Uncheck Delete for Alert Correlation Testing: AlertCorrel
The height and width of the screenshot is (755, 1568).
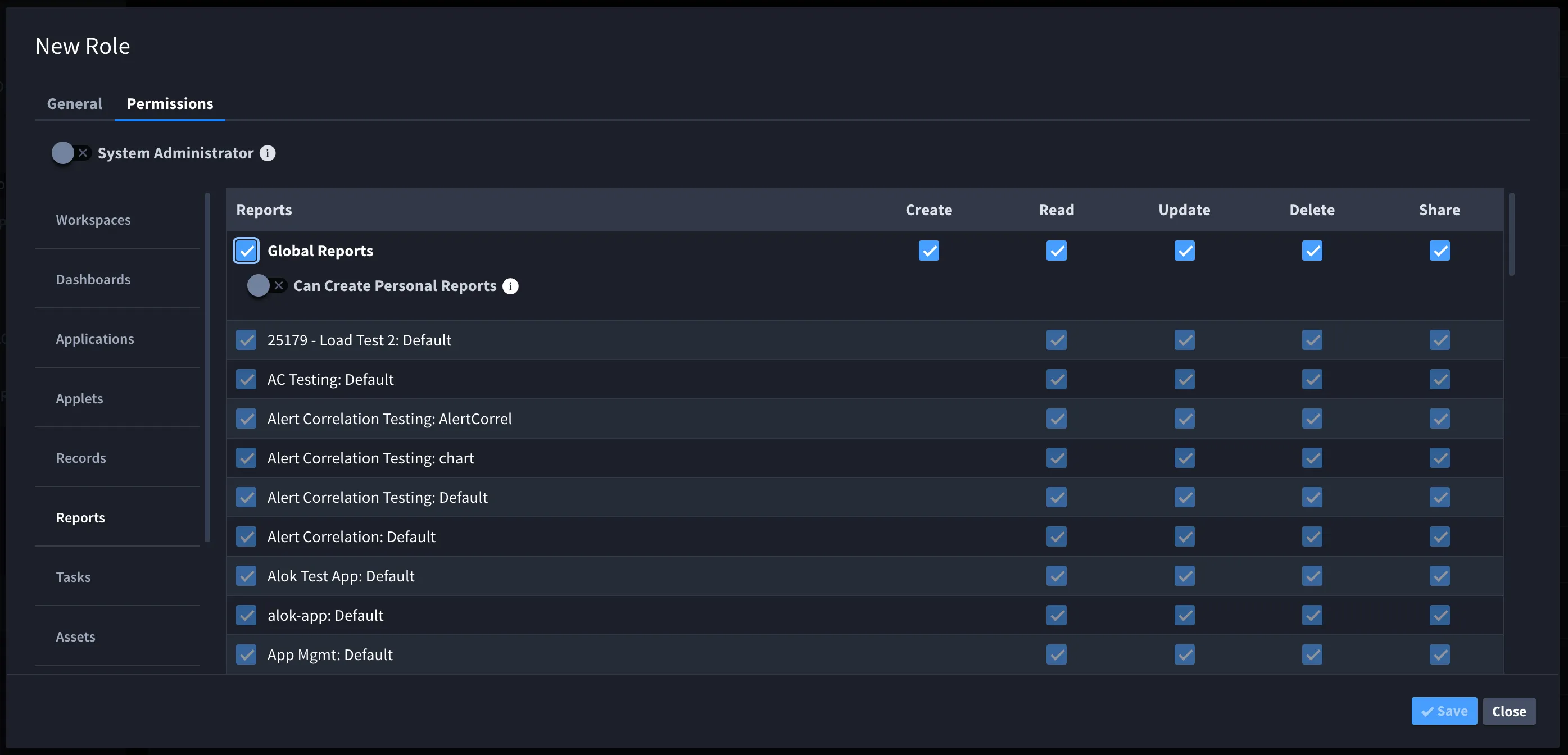tap(1312, 419)
